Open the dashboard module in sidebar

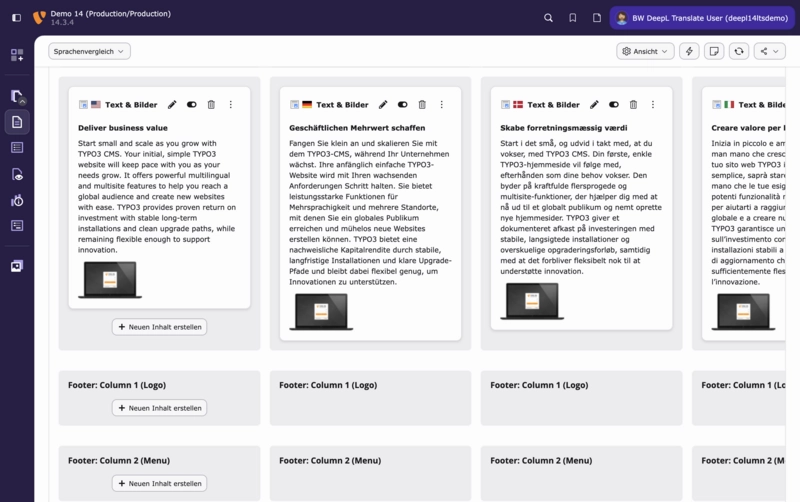(x=17, y=55)
